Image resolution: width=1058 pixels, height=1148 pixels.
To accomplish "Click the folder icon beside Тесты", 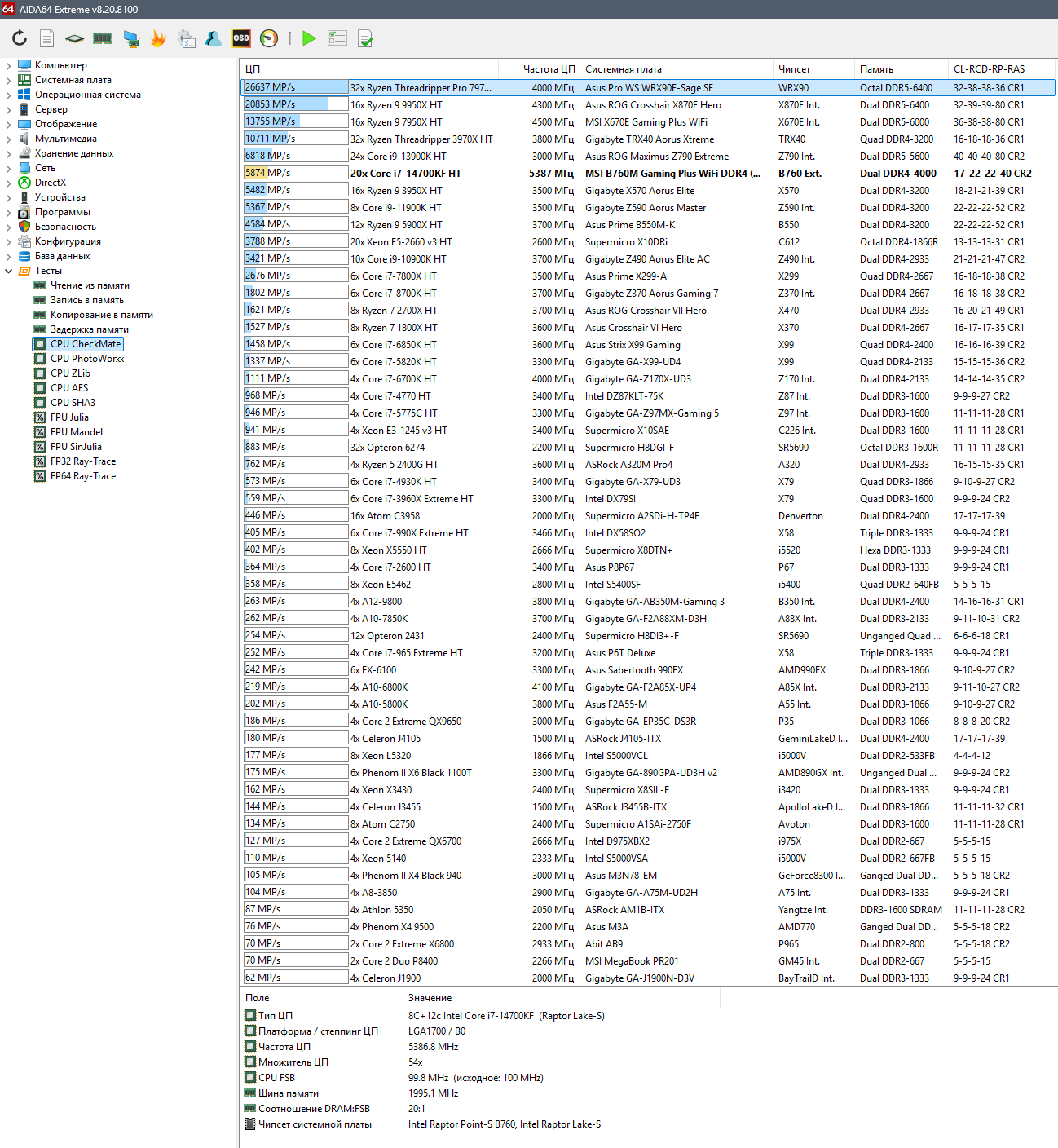I will click(24, 271).
